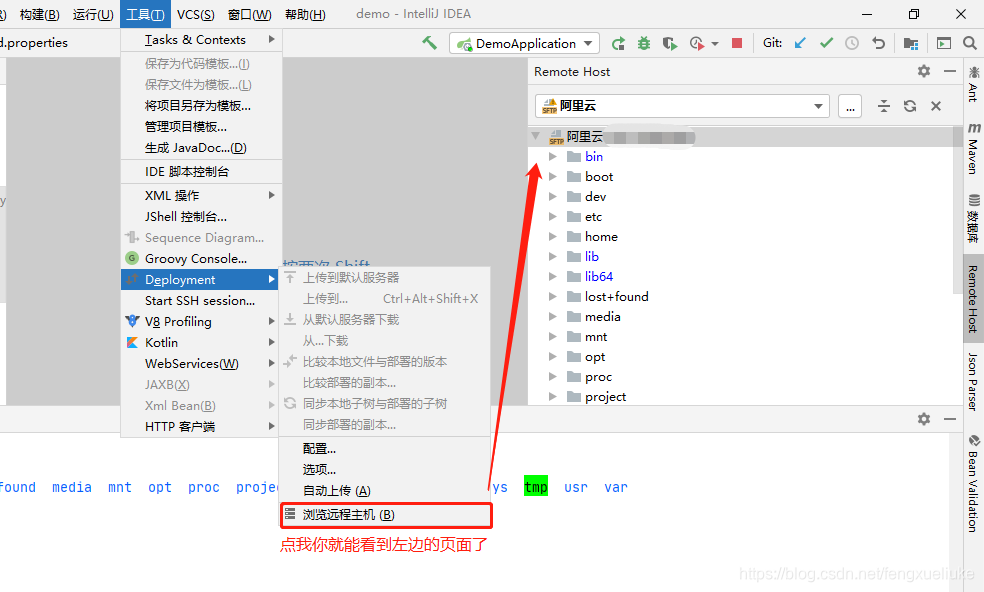This screenshot has width=984, height=592.
Task: Open HTTP 客户端 submenu
Action: 201,426
